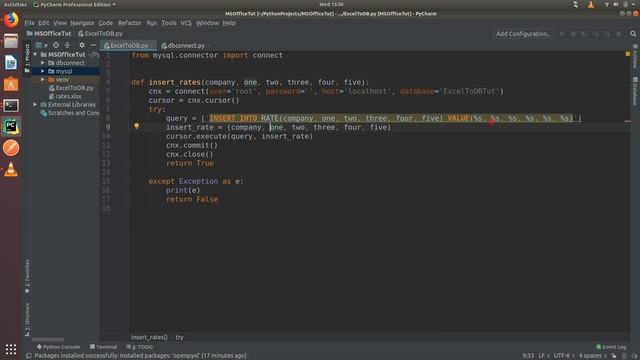
Task: Click the yellow intention lightbulb on line 9
Action: [137, 126]
